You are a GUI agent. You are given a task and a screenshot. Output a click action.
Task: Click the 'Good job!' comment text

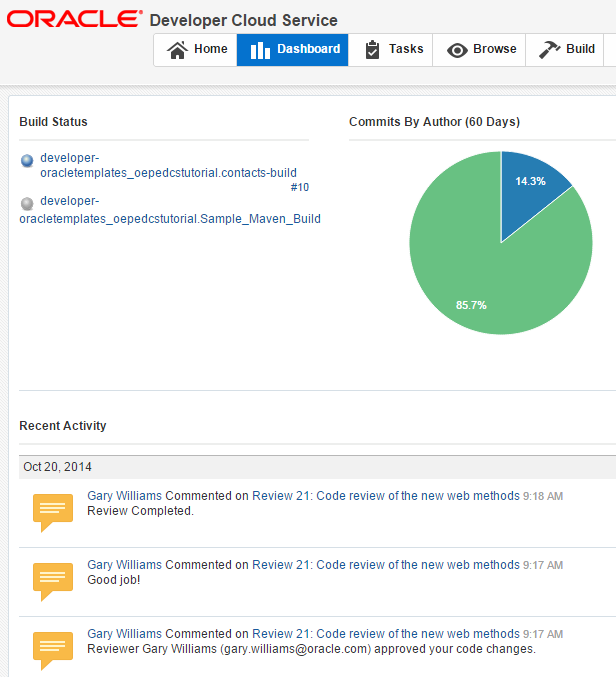click(114, 580)
